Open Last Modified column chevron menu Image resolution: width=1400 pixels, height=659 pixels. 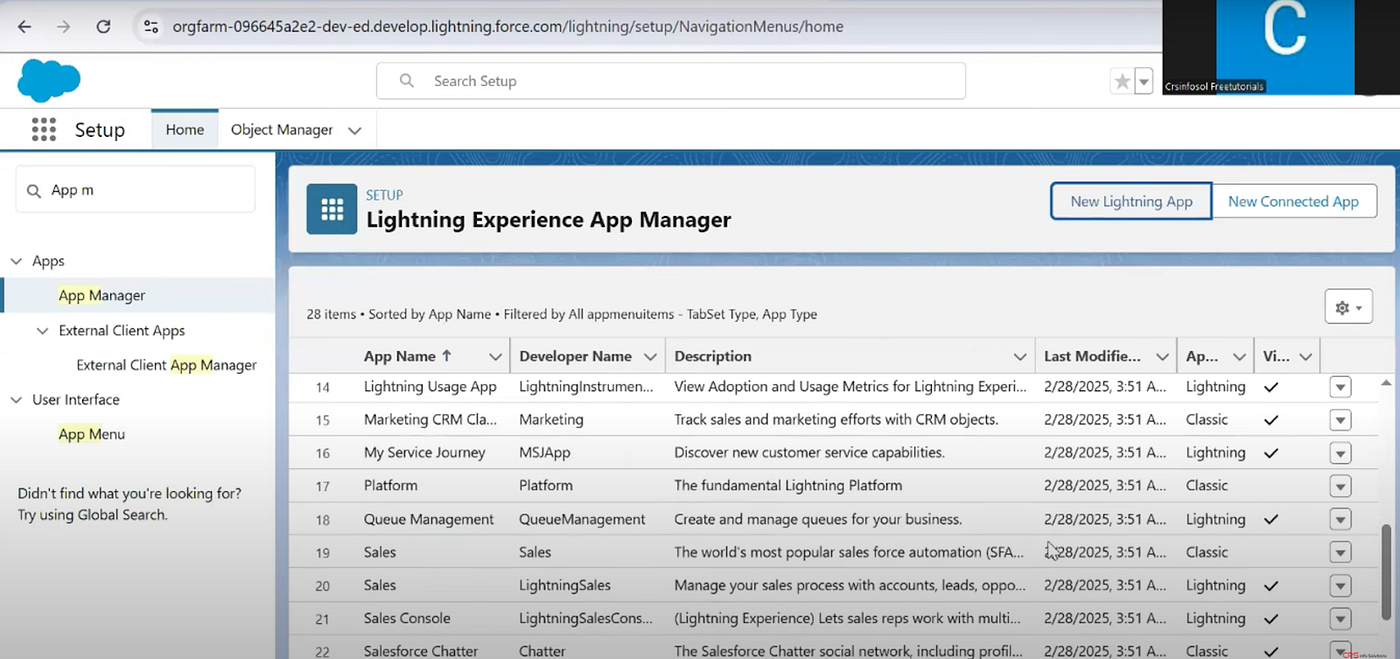[x=1162, y=356]
